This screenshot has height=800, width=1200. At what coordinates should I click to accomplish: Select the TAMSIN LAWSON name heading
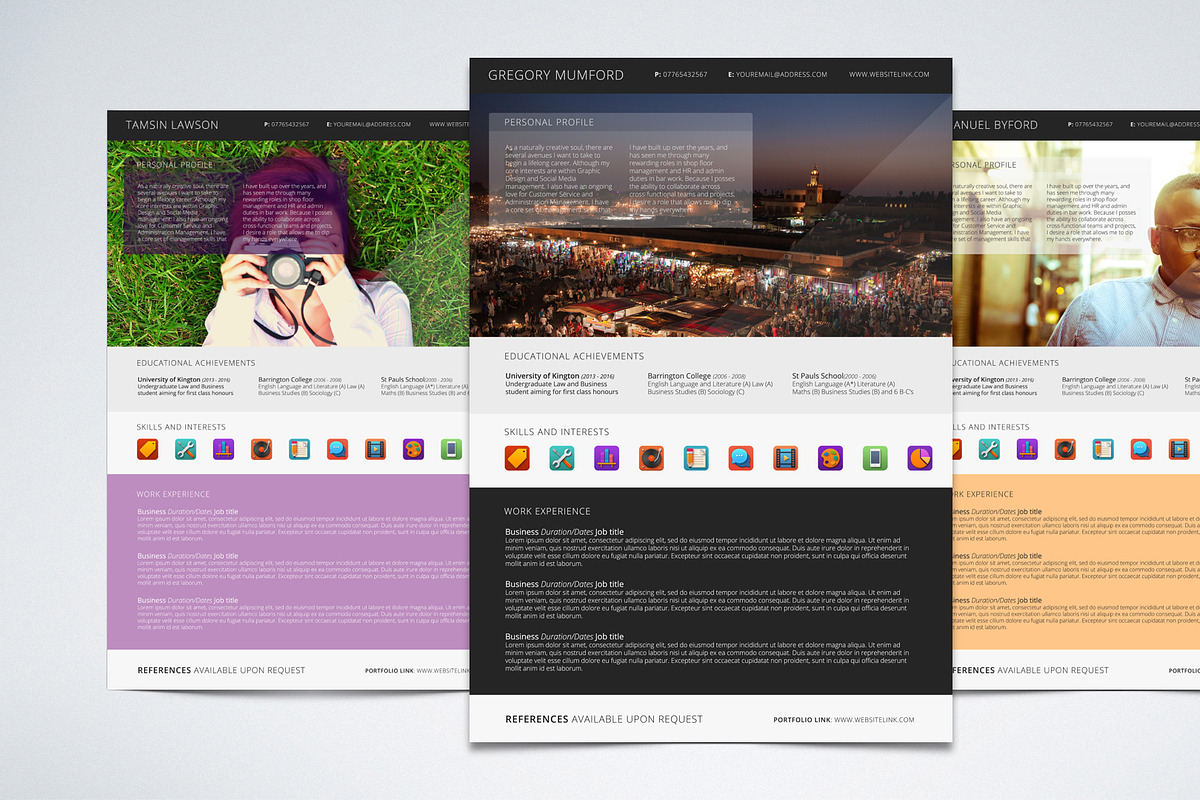pos(172,125)
